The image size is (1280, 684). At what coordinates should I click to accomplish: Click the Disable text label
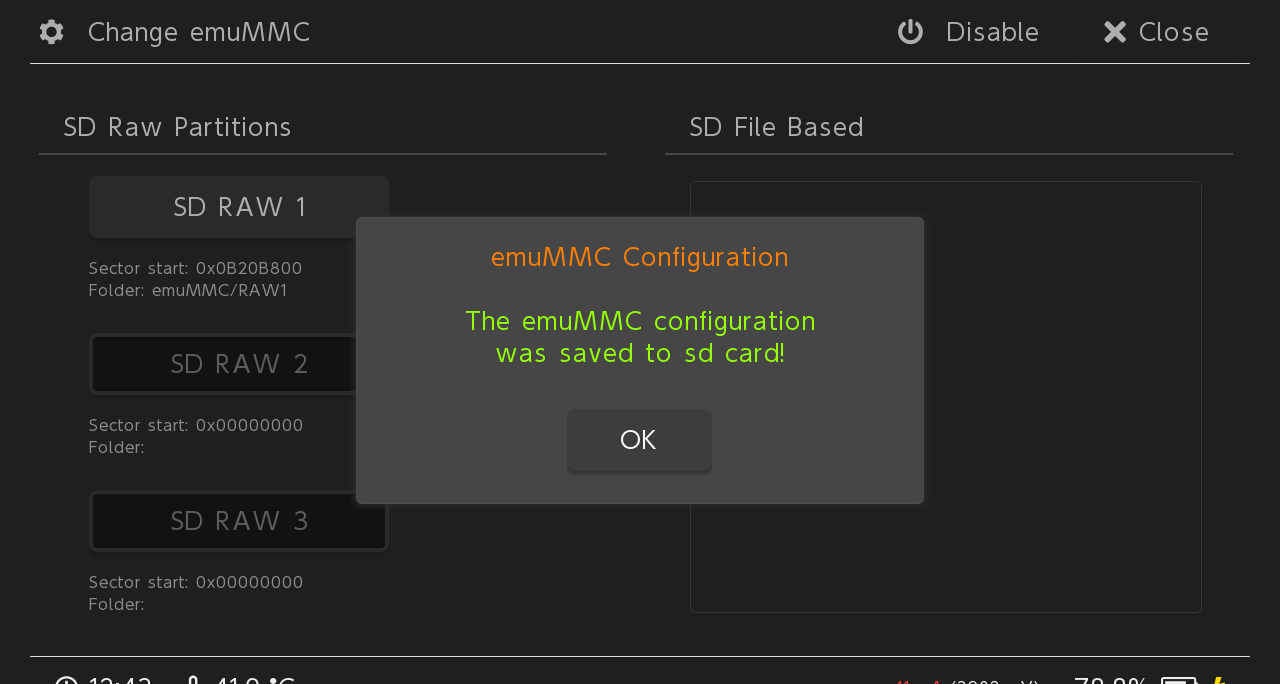[992, 32]
